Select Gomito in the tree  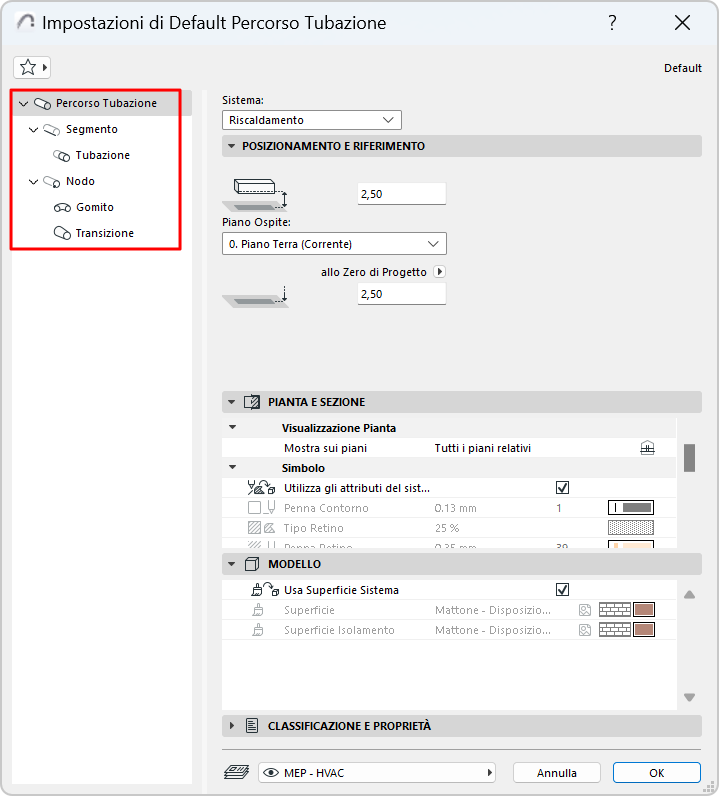pyautogui.click(x=95, y=207)
